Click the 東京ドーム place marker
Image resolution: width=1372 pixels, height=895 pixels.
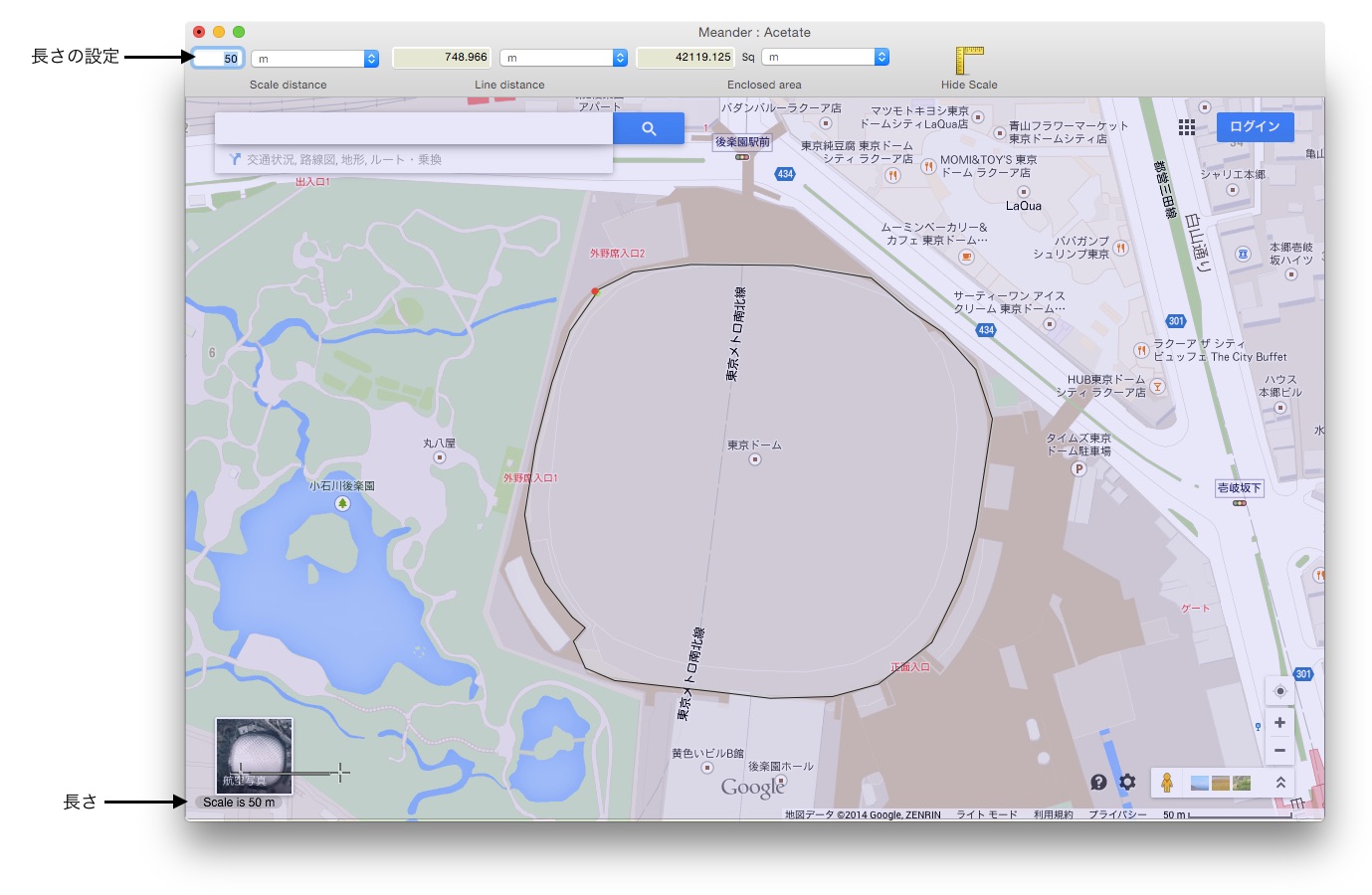754,459
